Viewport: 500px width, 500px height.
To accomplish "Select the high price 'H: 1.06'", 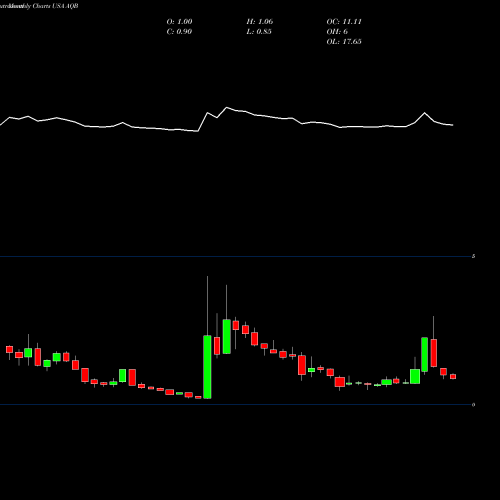I will pyautogui.click(x=260, y=22).
